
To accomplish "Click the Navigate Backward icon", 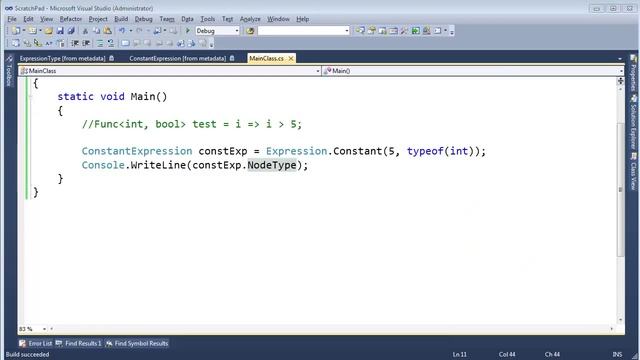I will [157, 31].
